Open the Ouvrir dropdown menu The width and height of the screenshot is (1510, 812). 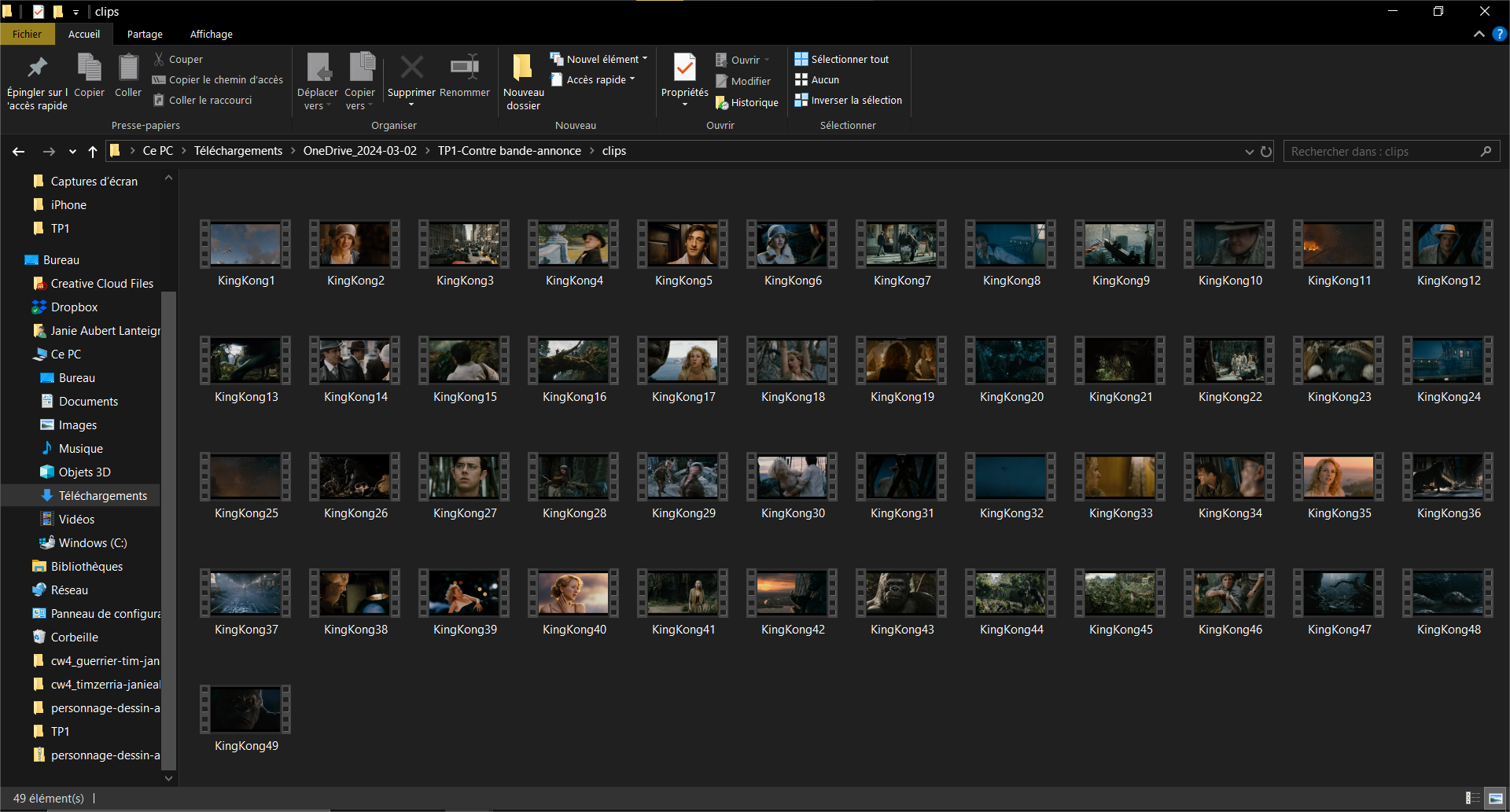[743, 59]
